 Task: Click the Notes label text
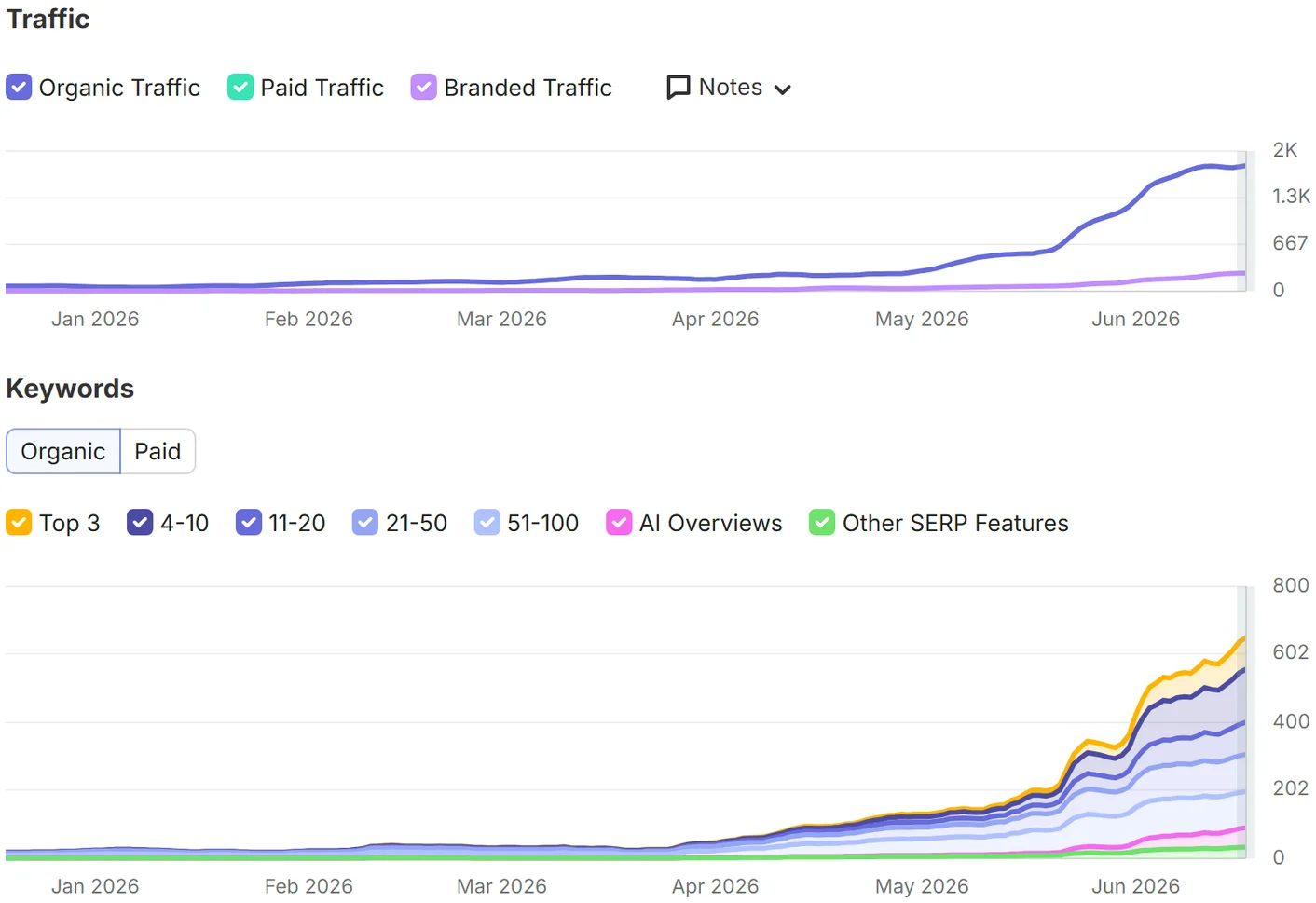[731, 88]
